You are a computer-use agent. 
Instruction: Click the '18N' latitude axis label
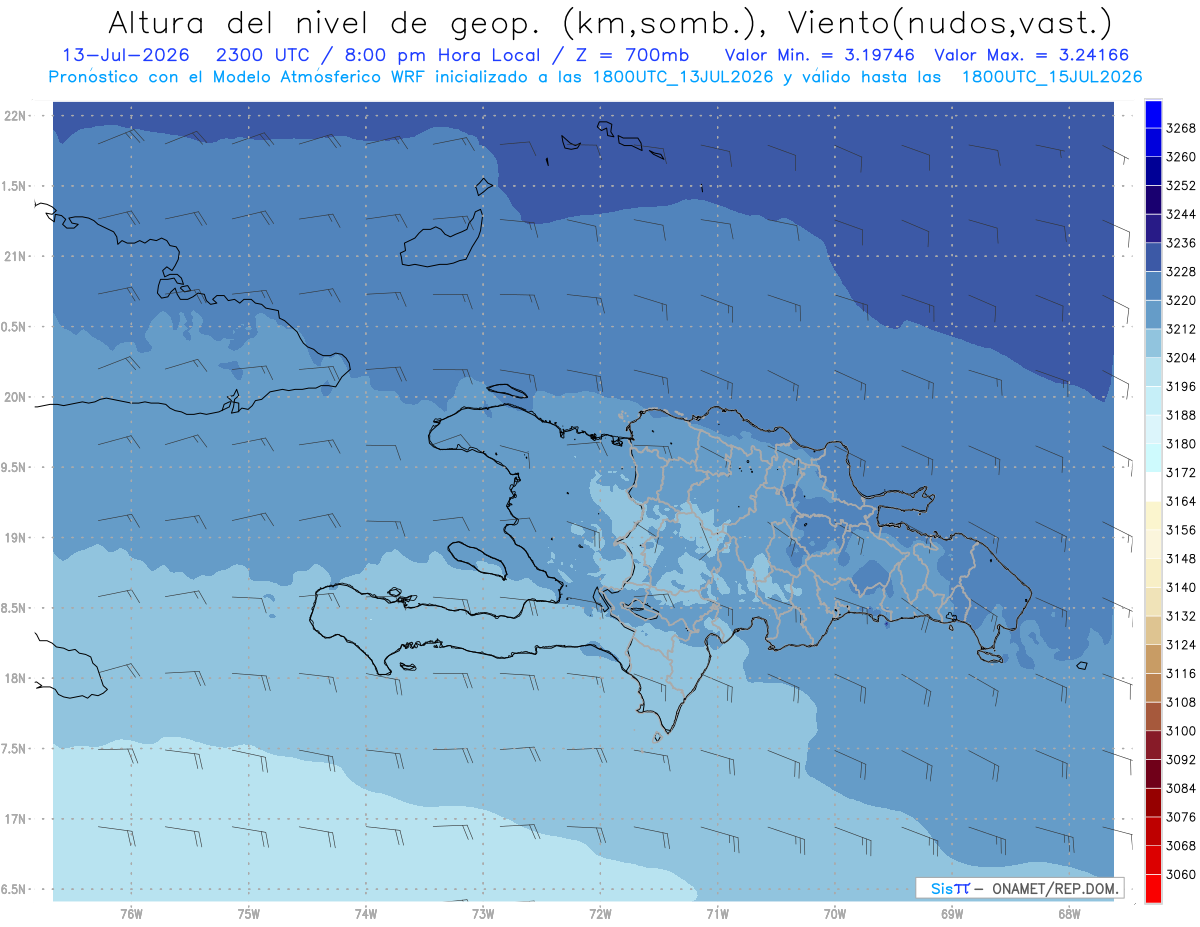click(16, 679)
